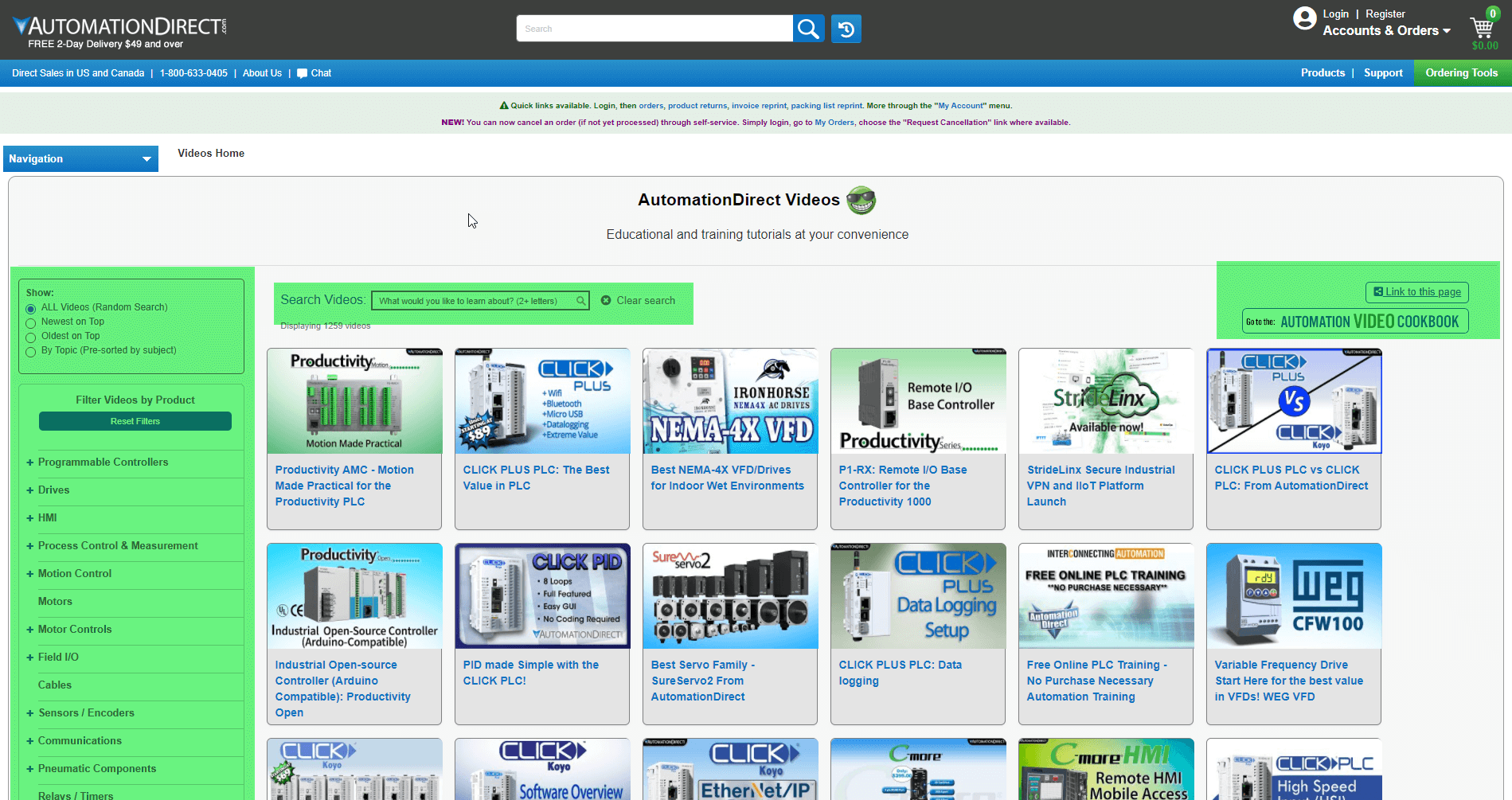Go to the Automation Video Cookbook
1512x800 pixels.
1355,321
